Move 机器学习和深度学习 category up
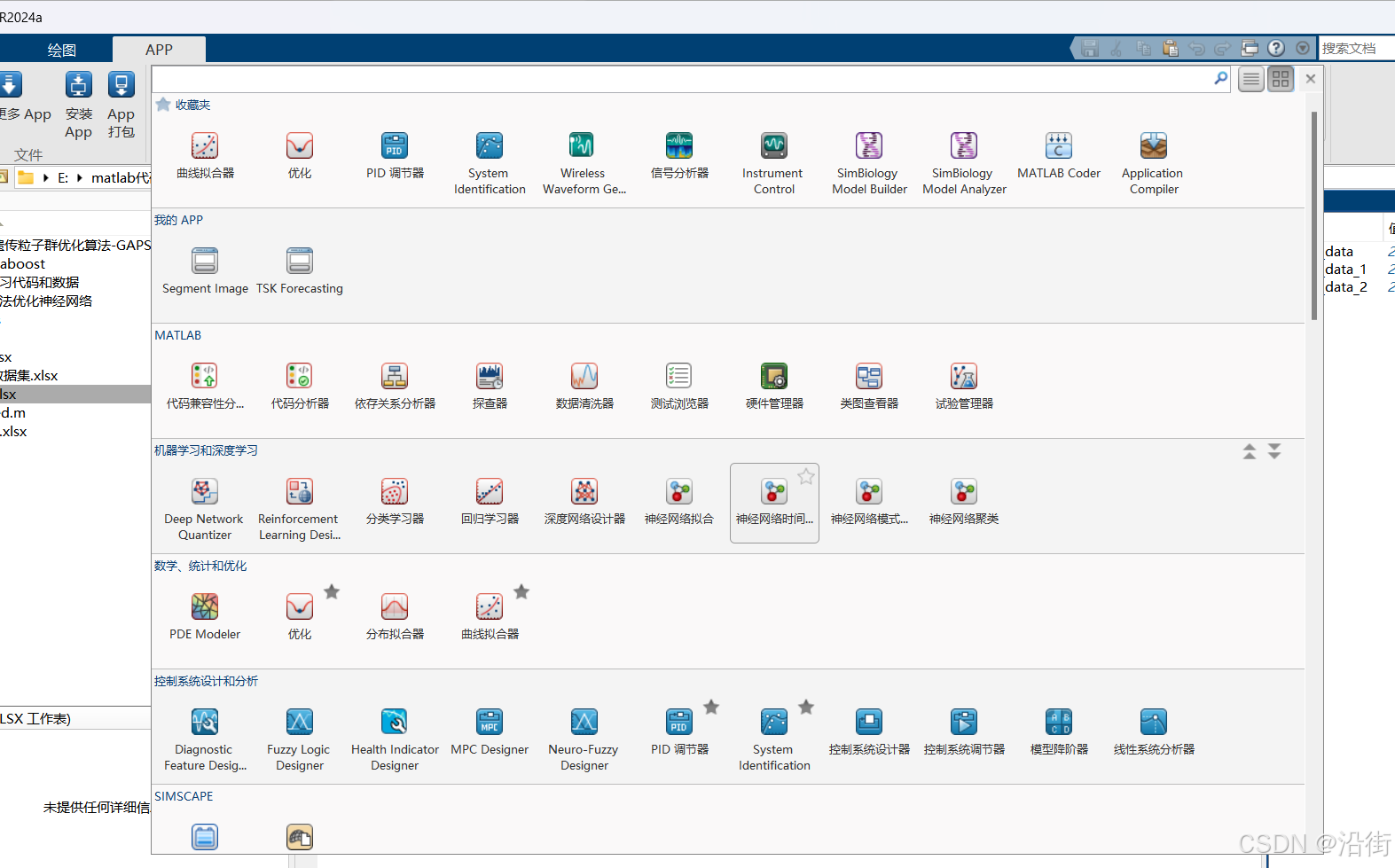The width and height of the screenshot is (1395, 868). (1250, 451)
